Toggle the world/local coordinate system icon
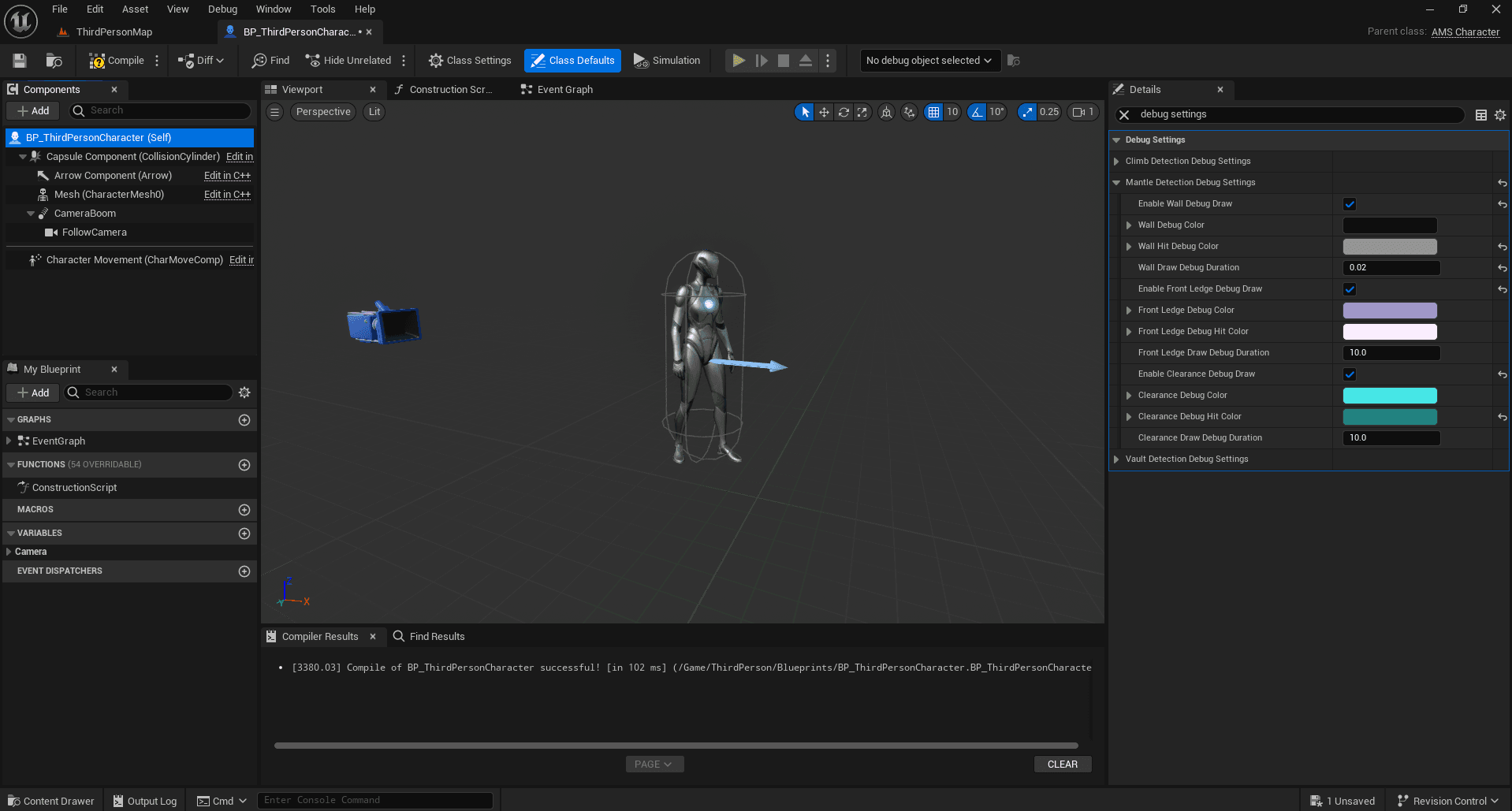The width and height of the screenshot is (1512, 811). point(886,112)
